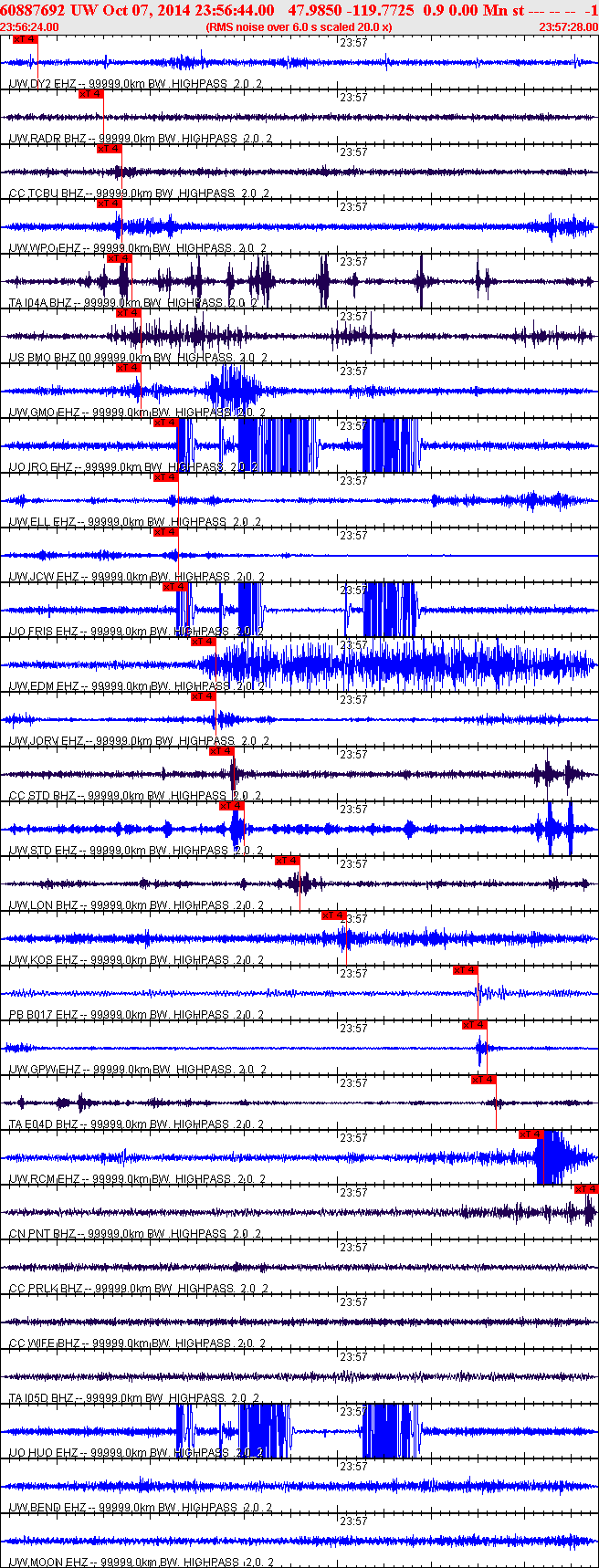
Task: Click the red pick flag on UW.RADR trace
Action: 90,94
